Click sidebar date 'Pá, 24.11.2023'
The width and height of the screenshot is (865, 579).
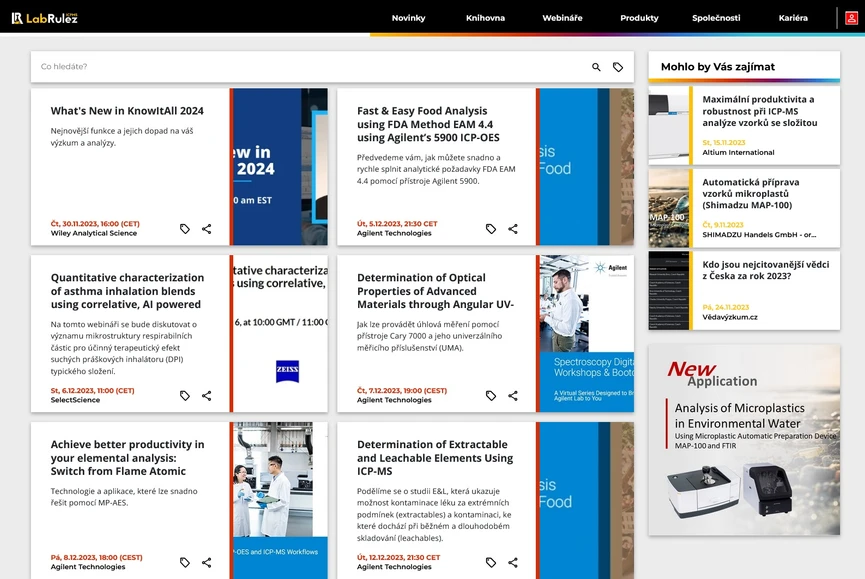(725, 307)
